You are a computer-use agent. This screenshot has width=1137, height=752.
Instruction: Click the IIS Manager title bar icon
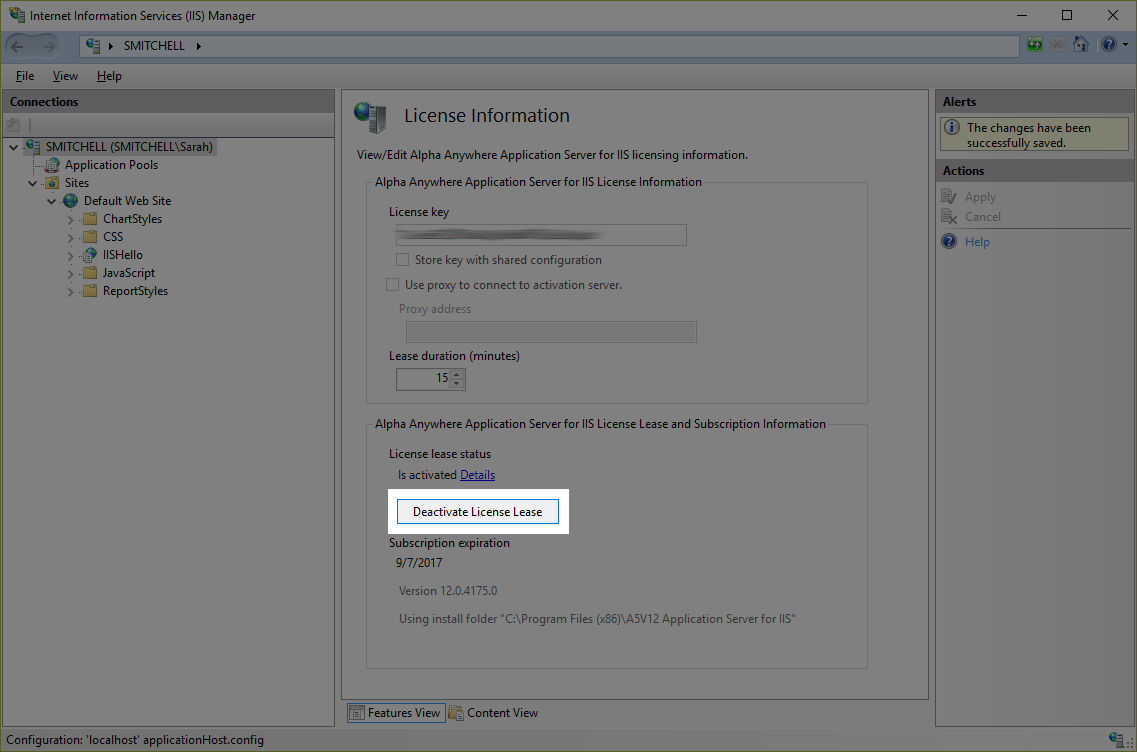(17, 15)
